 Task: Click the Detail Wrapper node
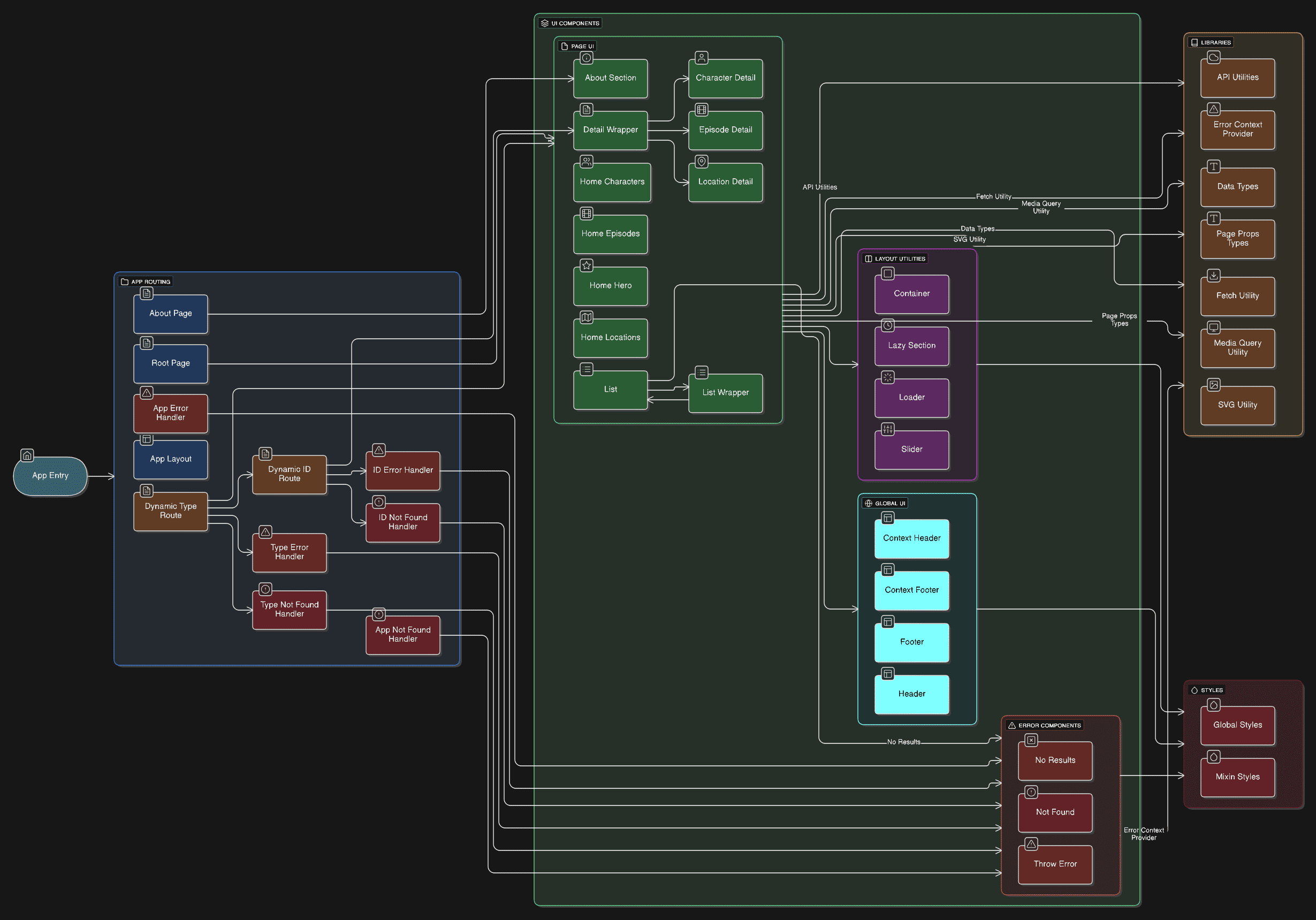[x=611, y=130]
